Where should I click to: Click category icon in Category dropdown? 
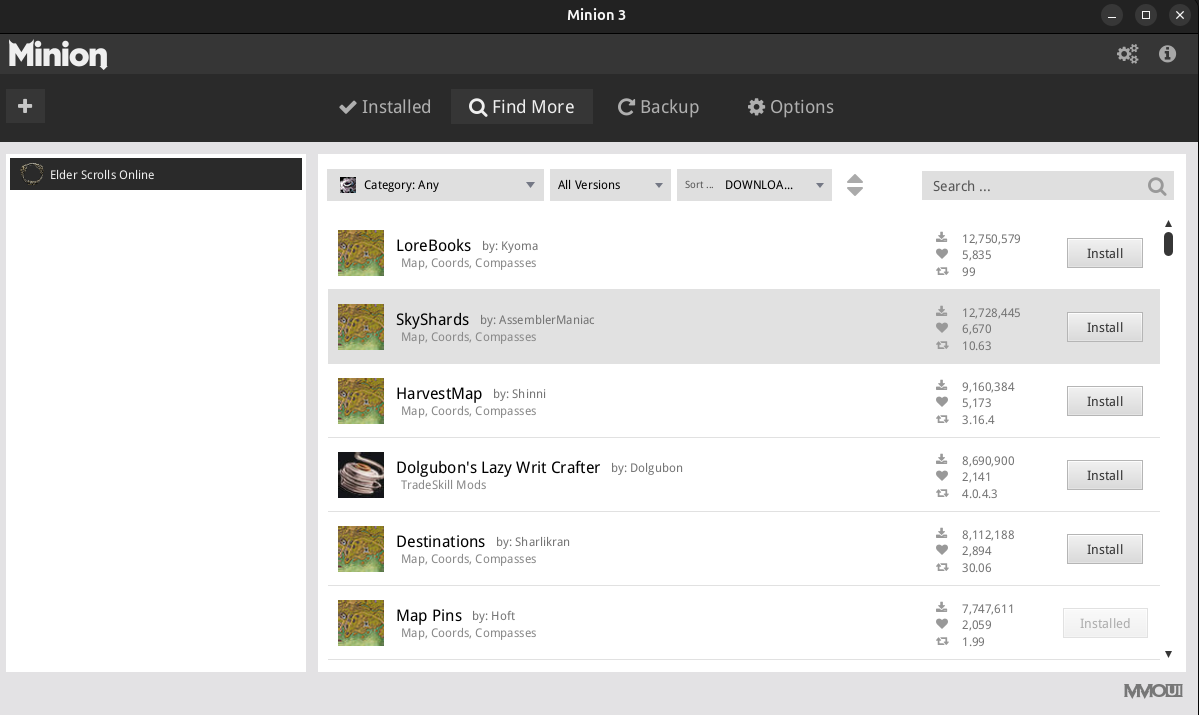coord(348,184)
